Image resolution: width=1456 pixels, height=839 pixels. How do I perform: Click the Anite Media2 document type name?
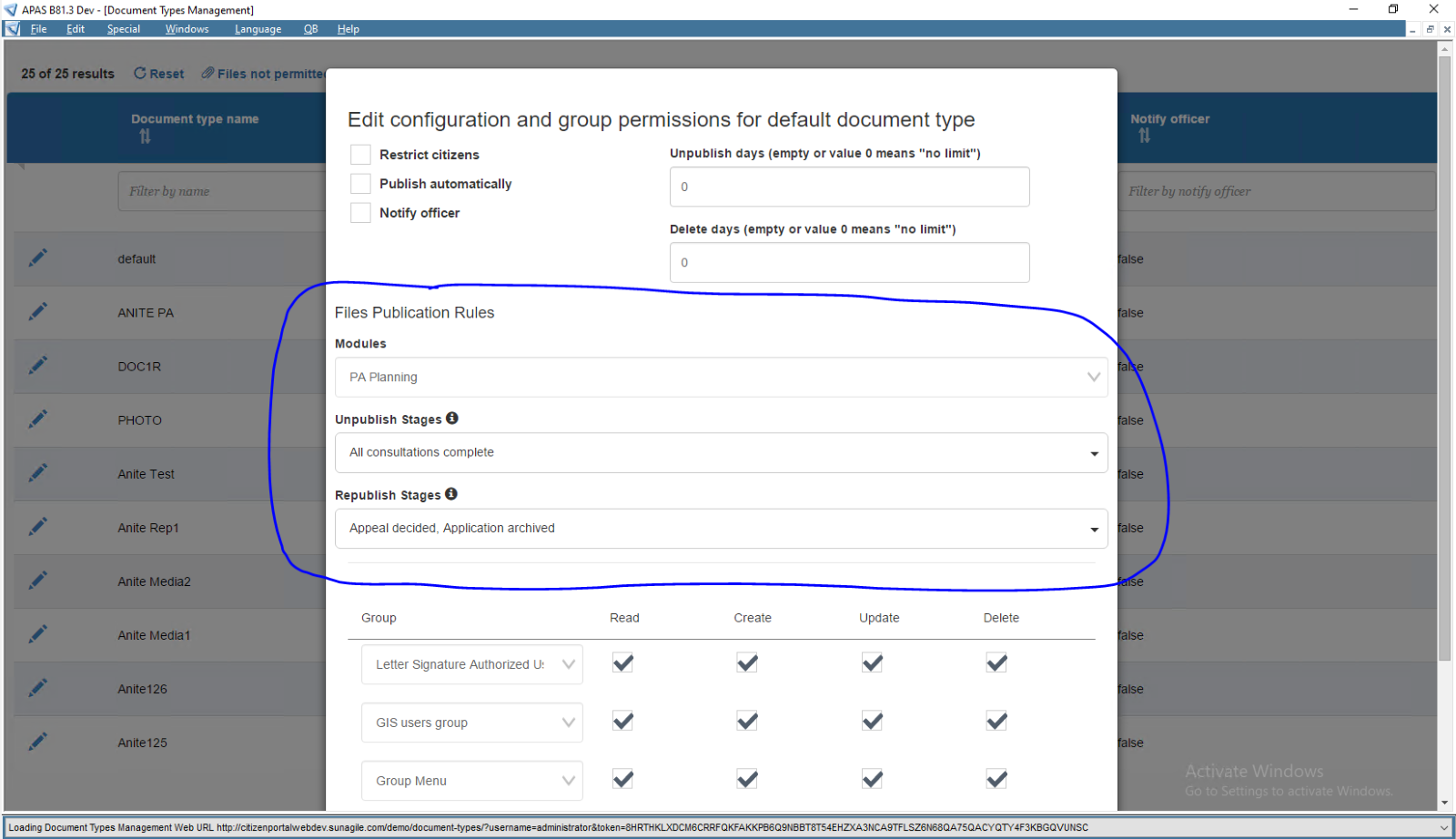[x=154, y=581]
